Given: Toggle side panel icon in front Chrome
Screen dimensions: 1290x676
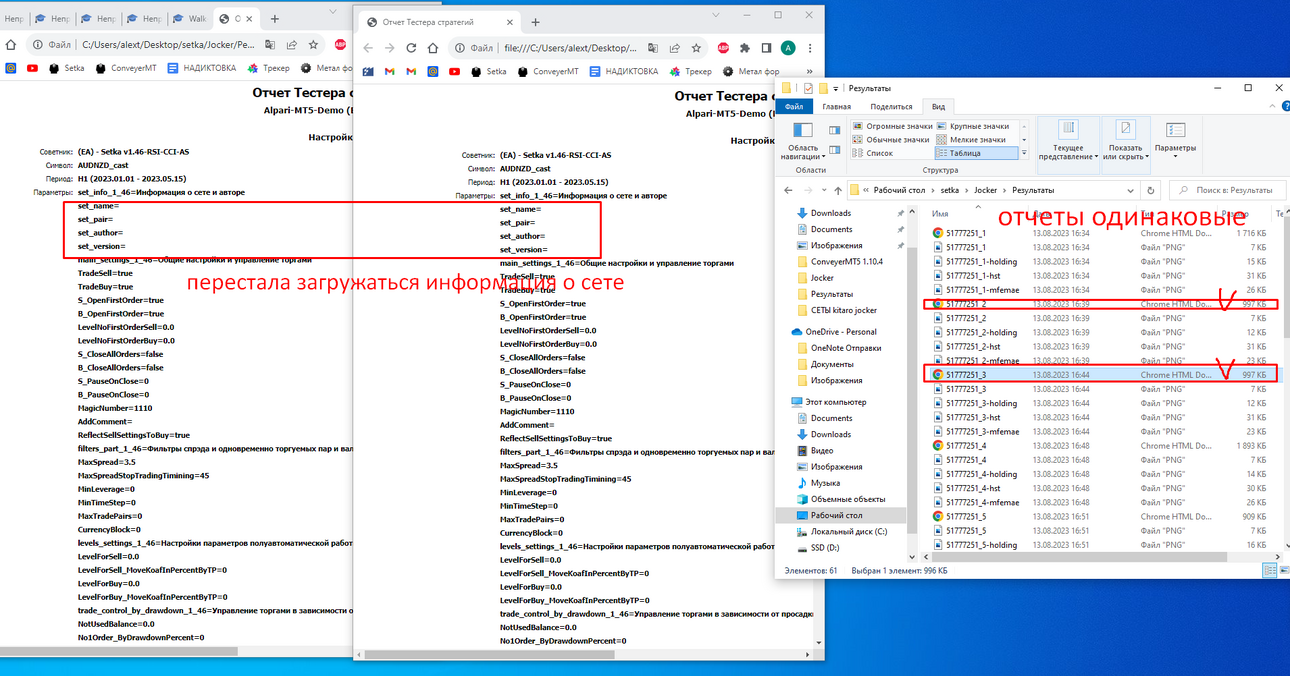Looking at the screenshot, I should (766, 47).
